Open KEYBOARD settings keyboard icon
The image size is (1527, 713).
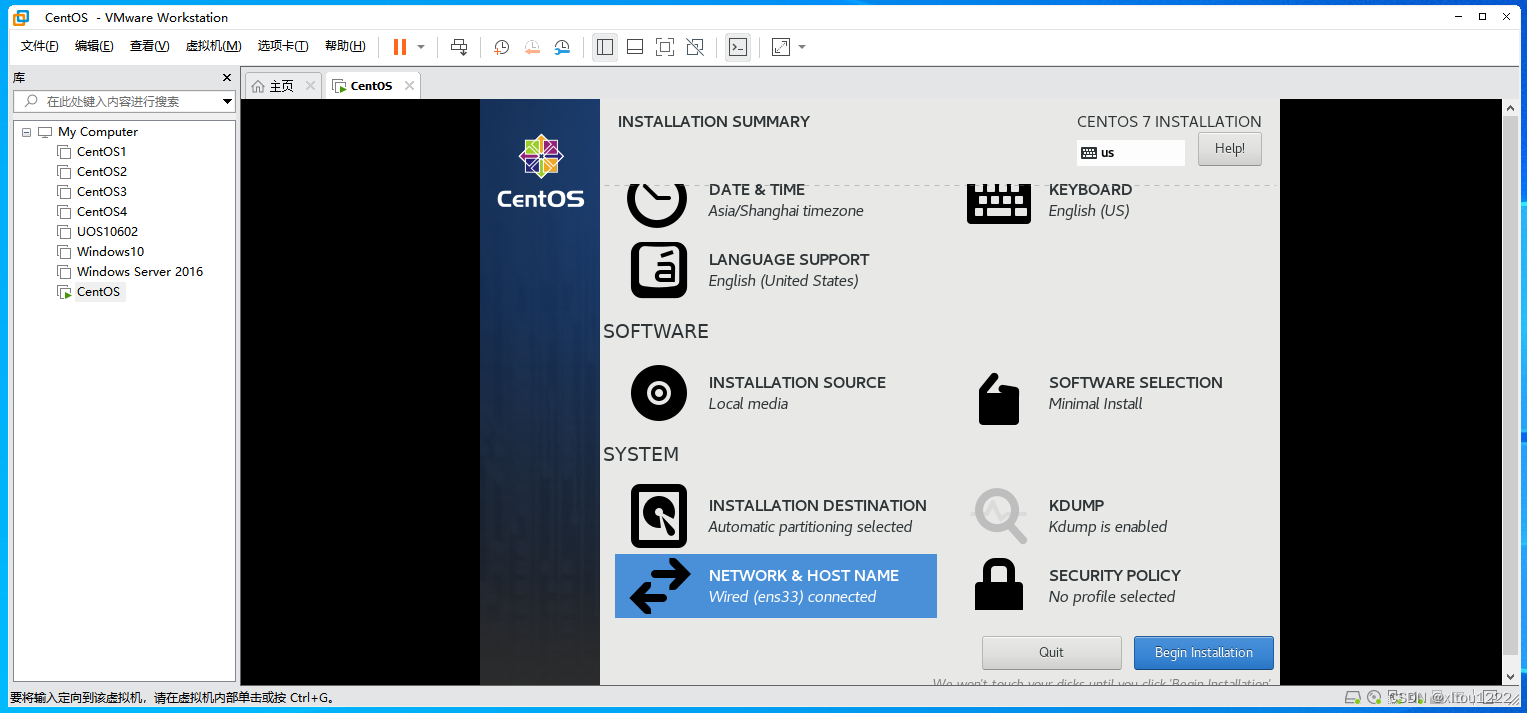[x=998, y=204]
